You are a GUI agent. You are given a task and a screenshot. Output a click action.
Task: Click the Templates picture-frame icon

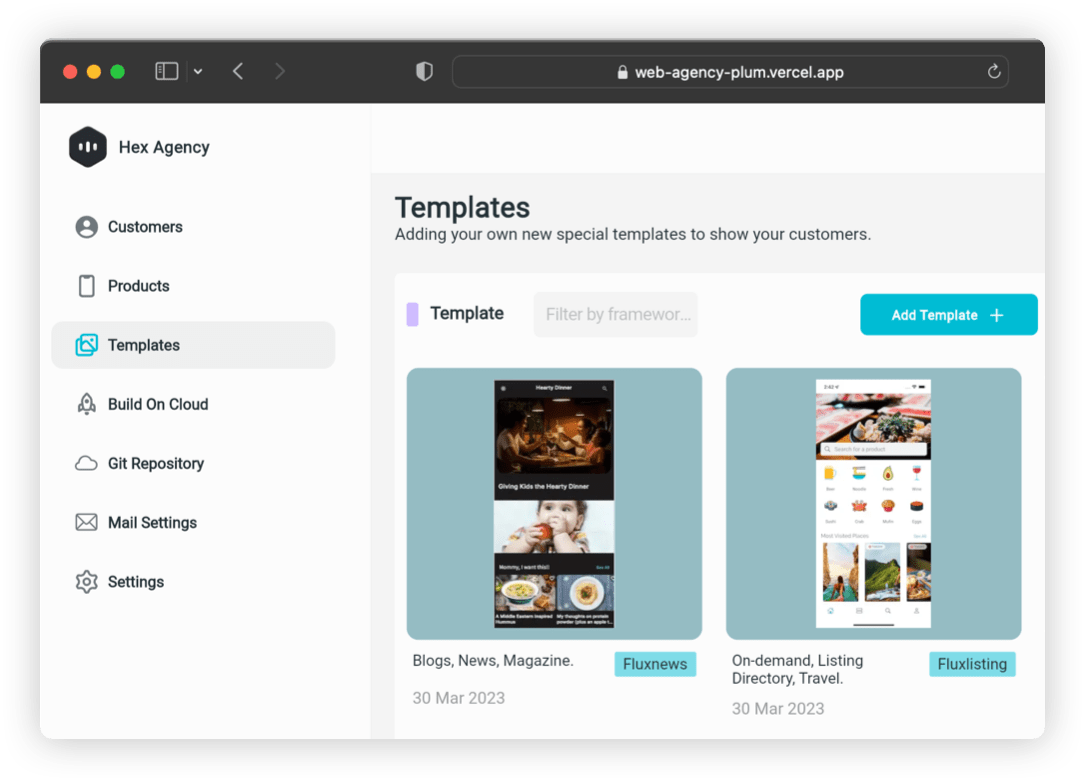click(87, 345)
